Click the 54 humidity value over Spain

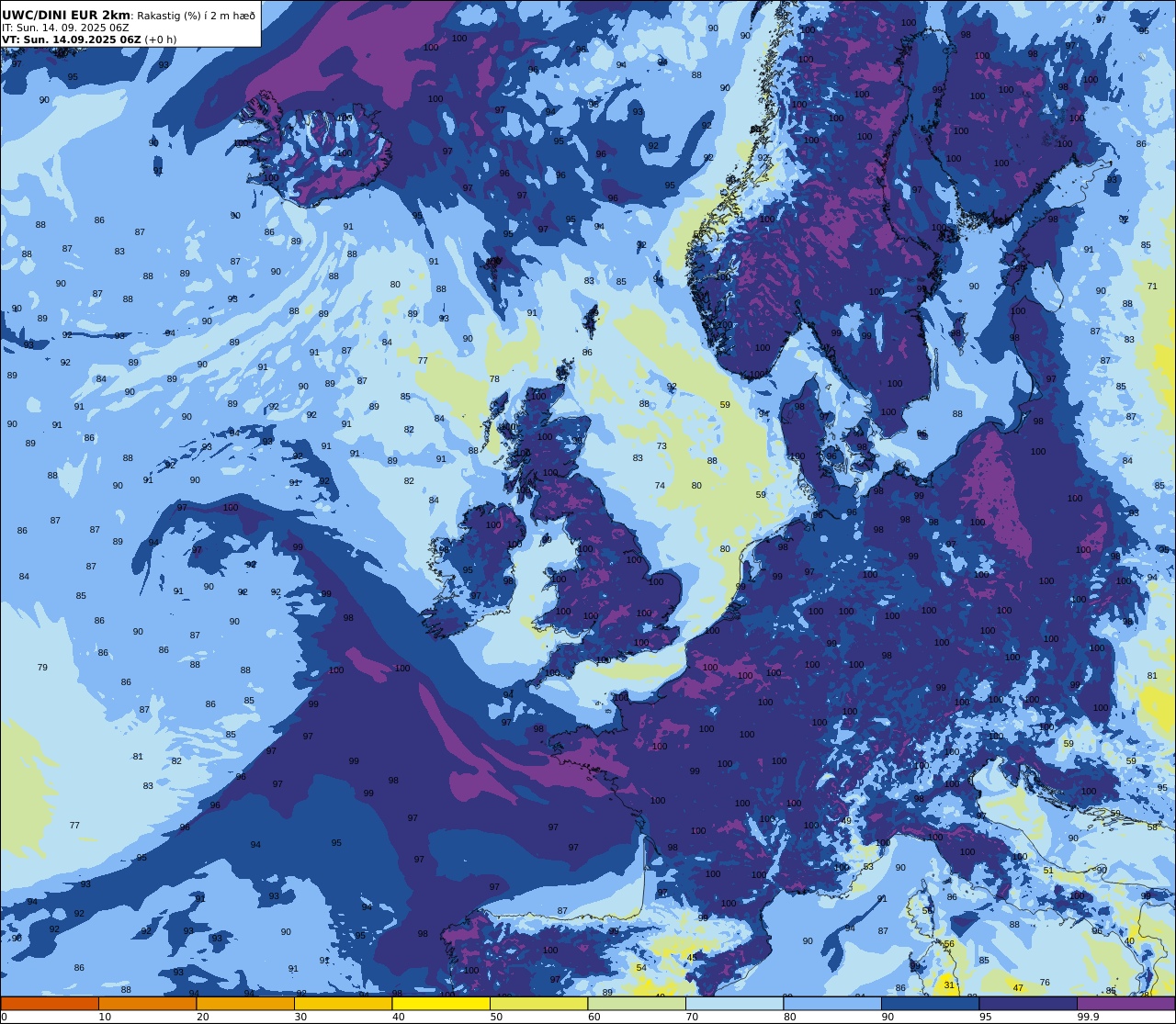click(641, 968)
